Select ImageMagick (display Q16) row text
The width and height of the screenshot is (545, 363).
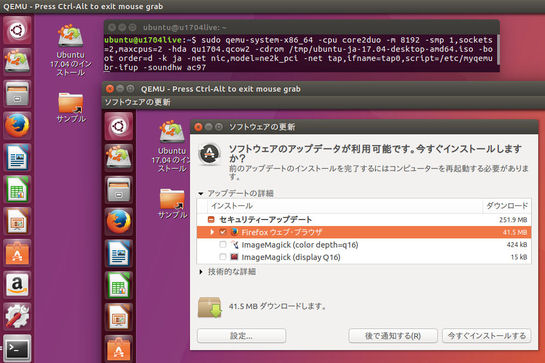point(291,257)
